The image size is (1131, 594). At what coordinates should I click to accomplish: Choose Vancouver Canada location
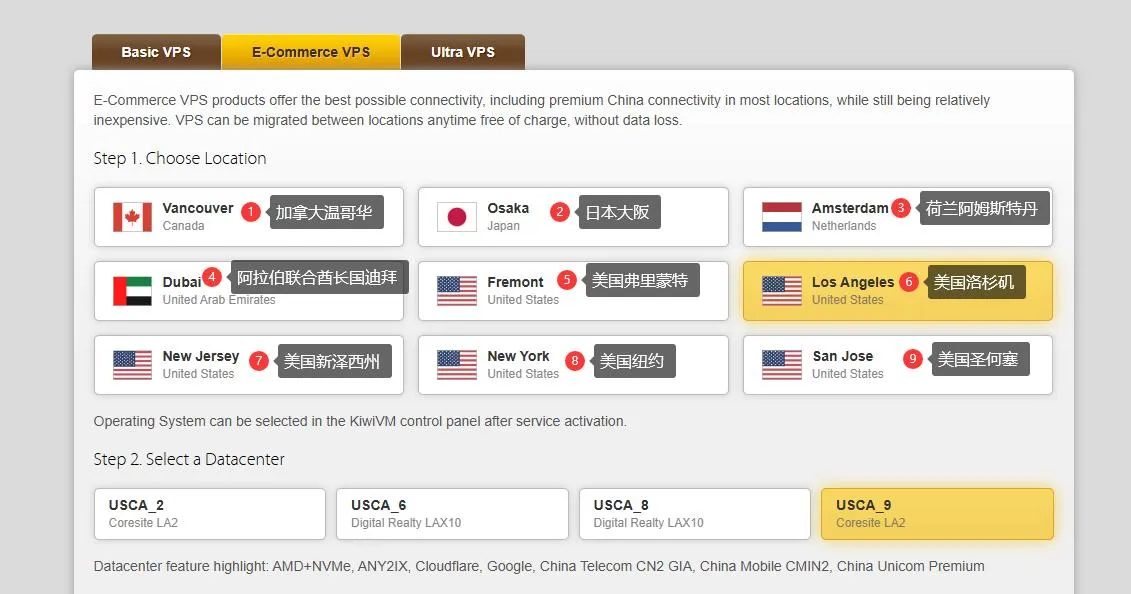pyautogui.click(x=249, y=217)
